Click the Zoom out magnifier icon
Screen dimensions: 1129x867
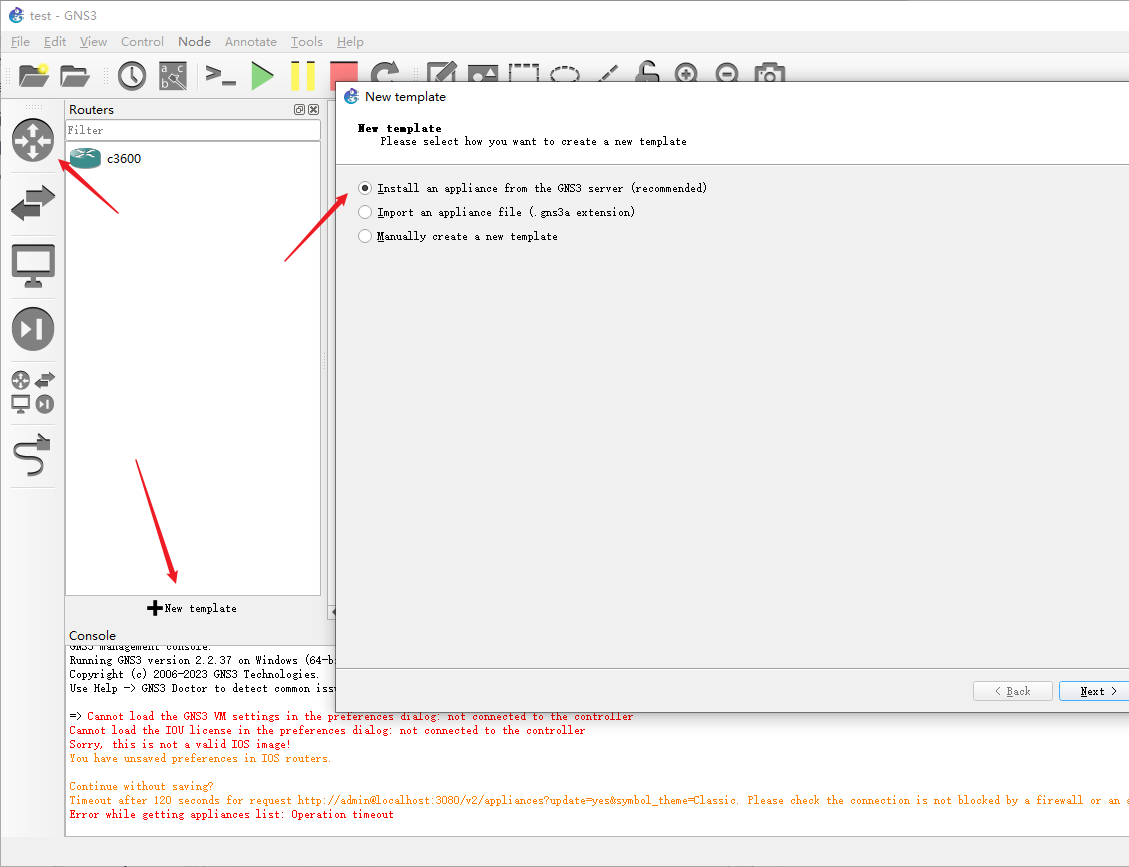pyautogui.click(x=727, y=73)
